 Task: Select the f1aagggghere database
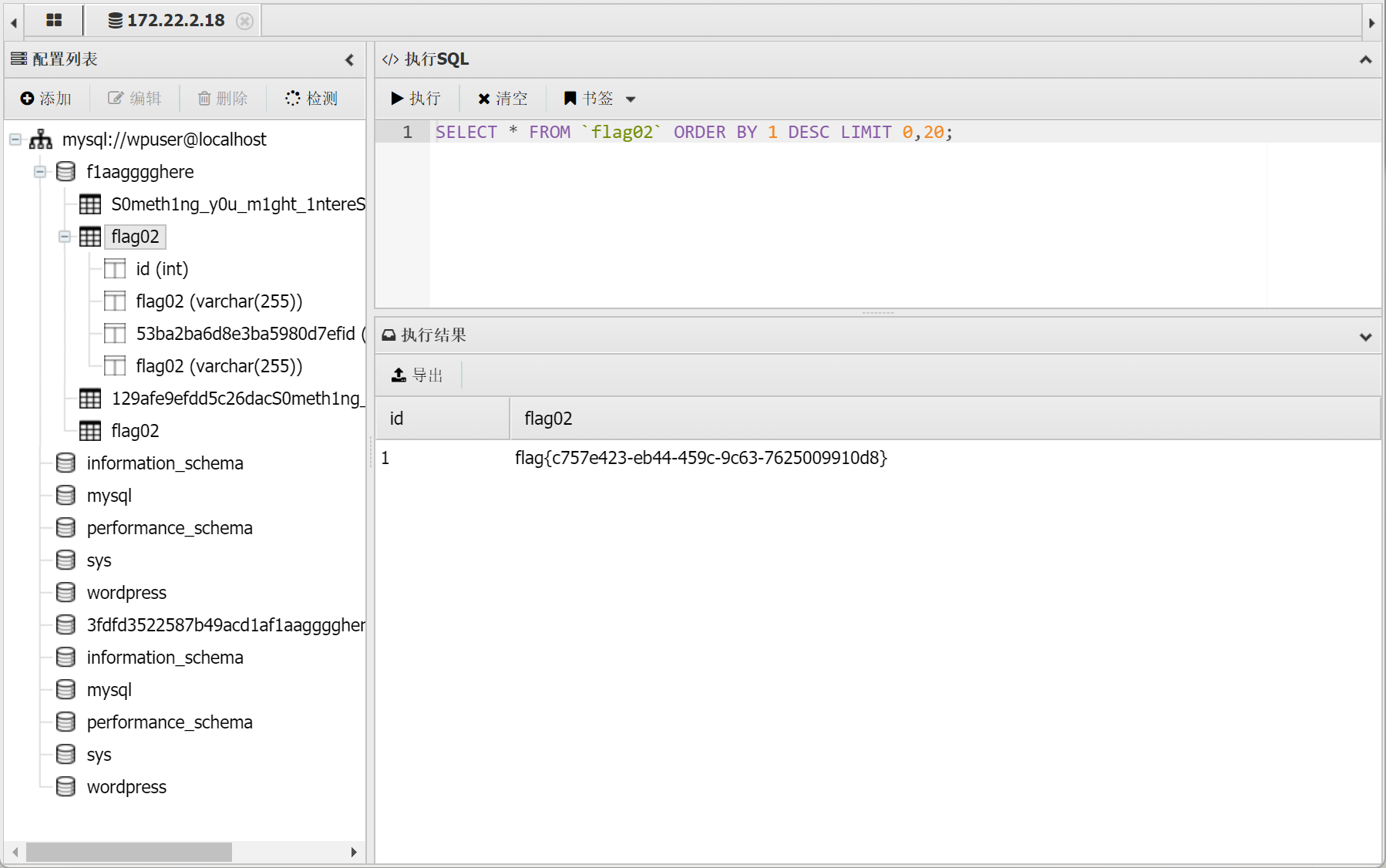click(x=140, y=172)
